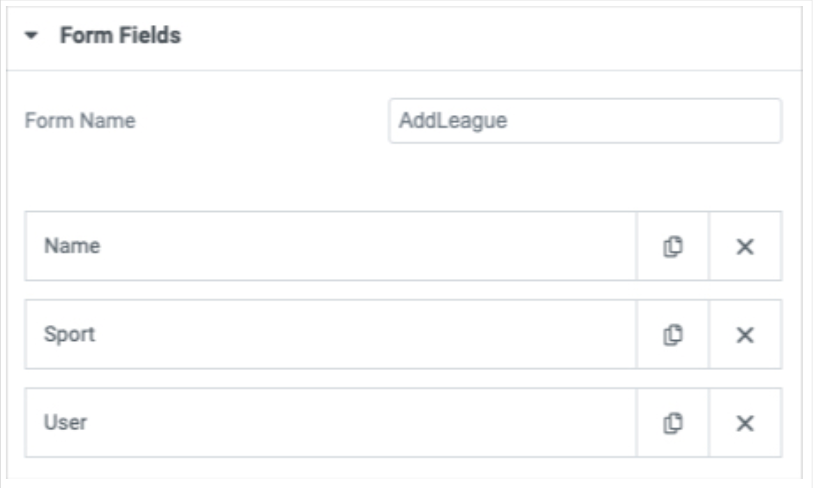Click the User label text in the list
The image size is (813, 488).
(65, 423)
